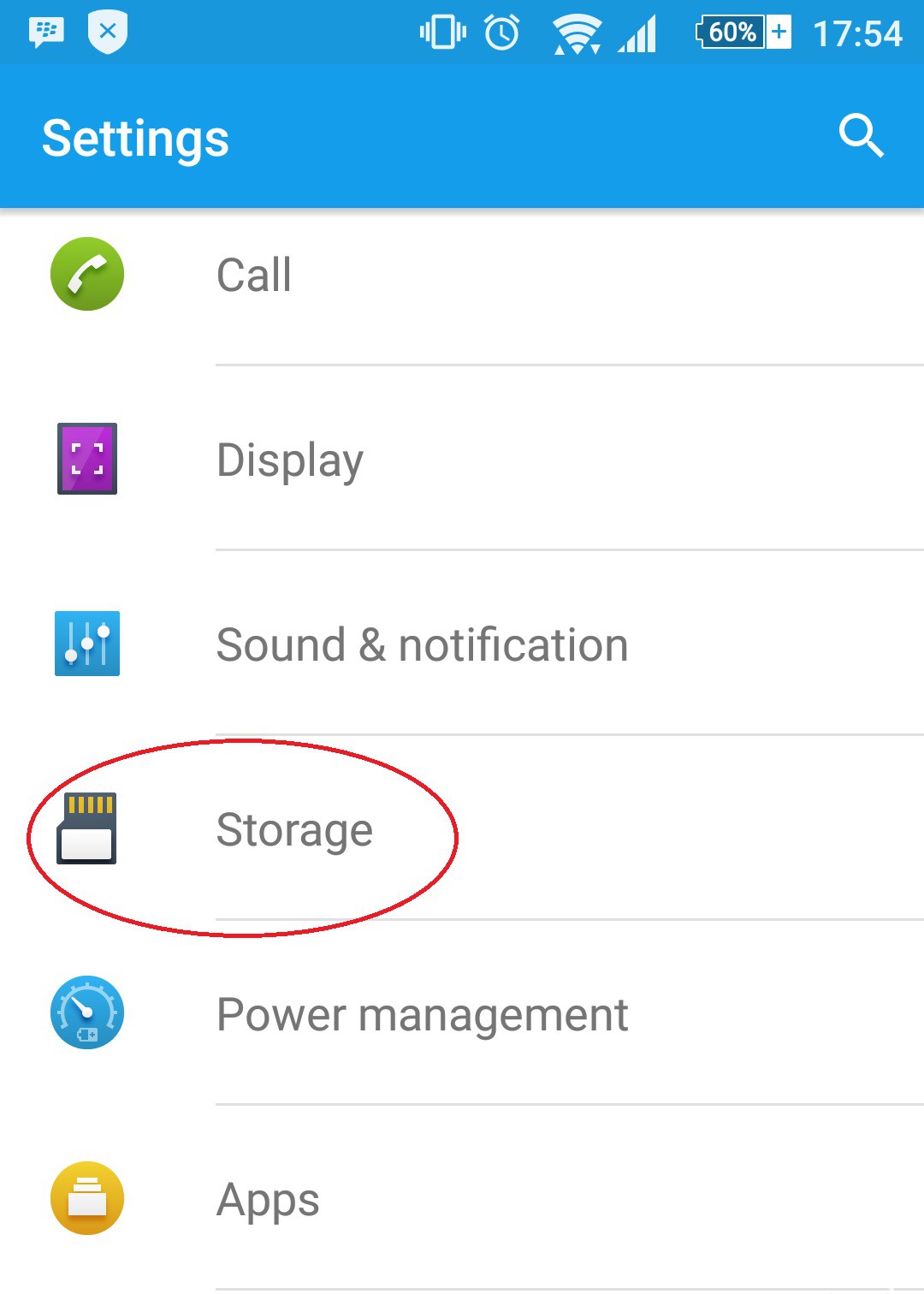The image size is (924, 1294).
Task: Tap the shield notification icon
Action: tap(108, 33)
